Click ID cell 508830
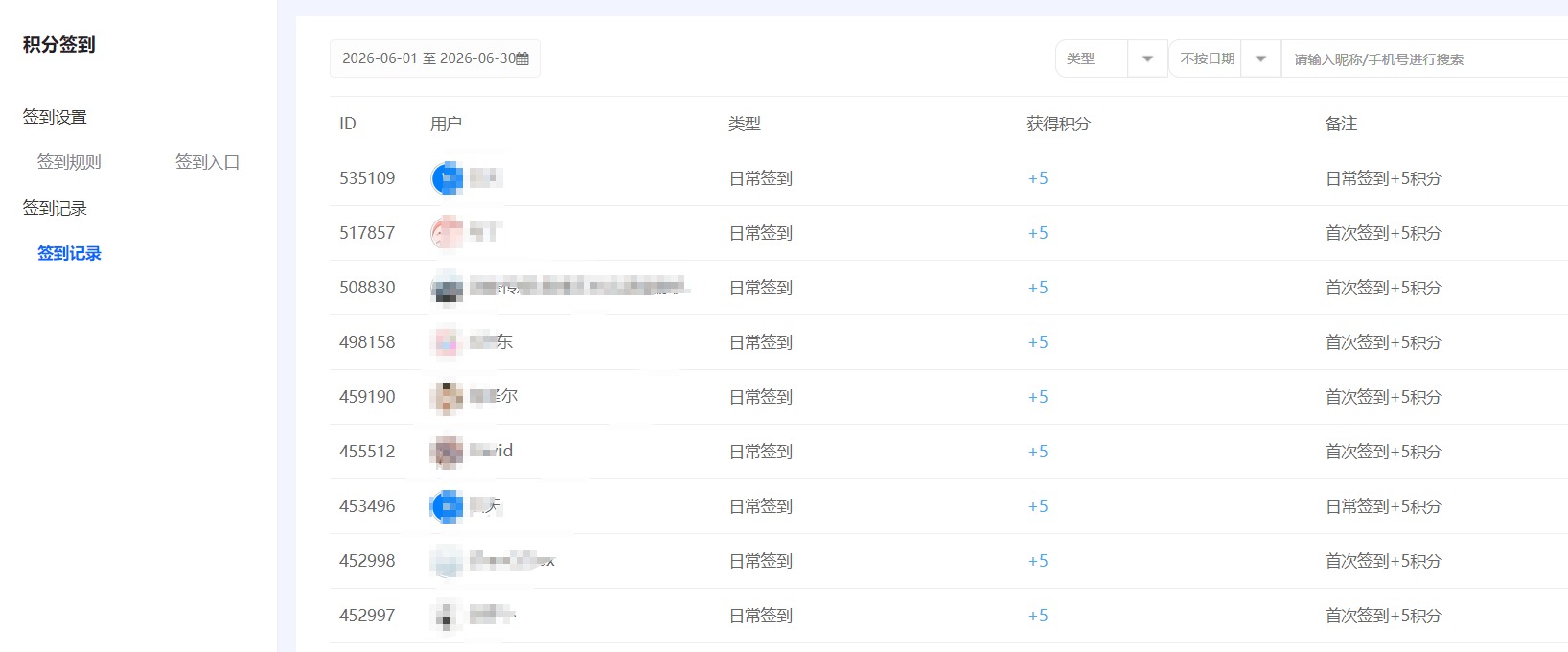 coord(367,288)
